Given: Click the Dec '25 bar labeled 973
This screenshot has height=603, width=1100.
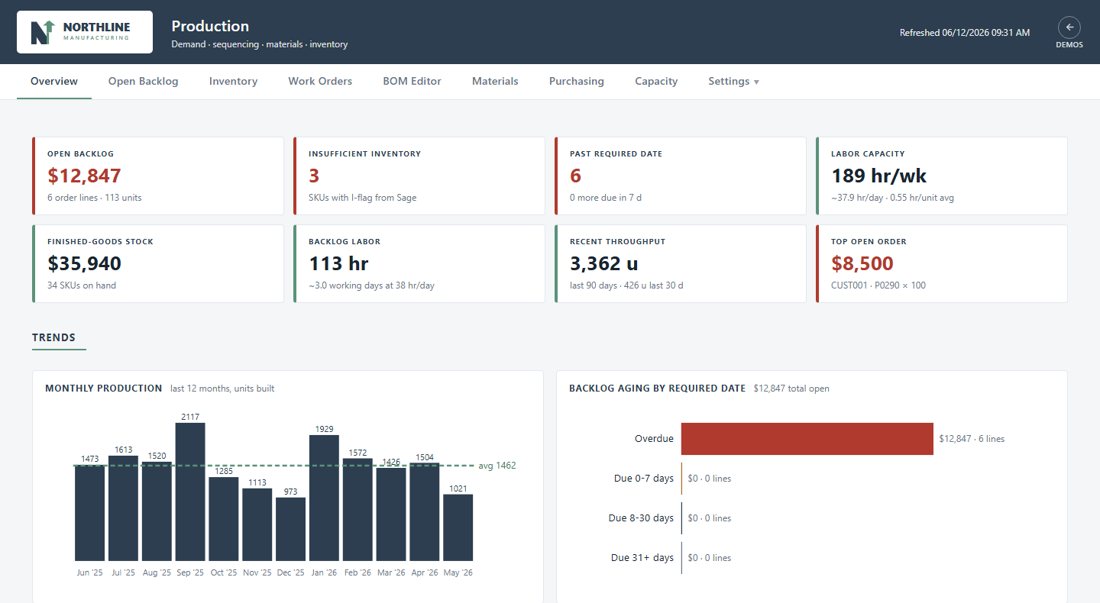Looking at the screenshot, I should tap(290, 529).
